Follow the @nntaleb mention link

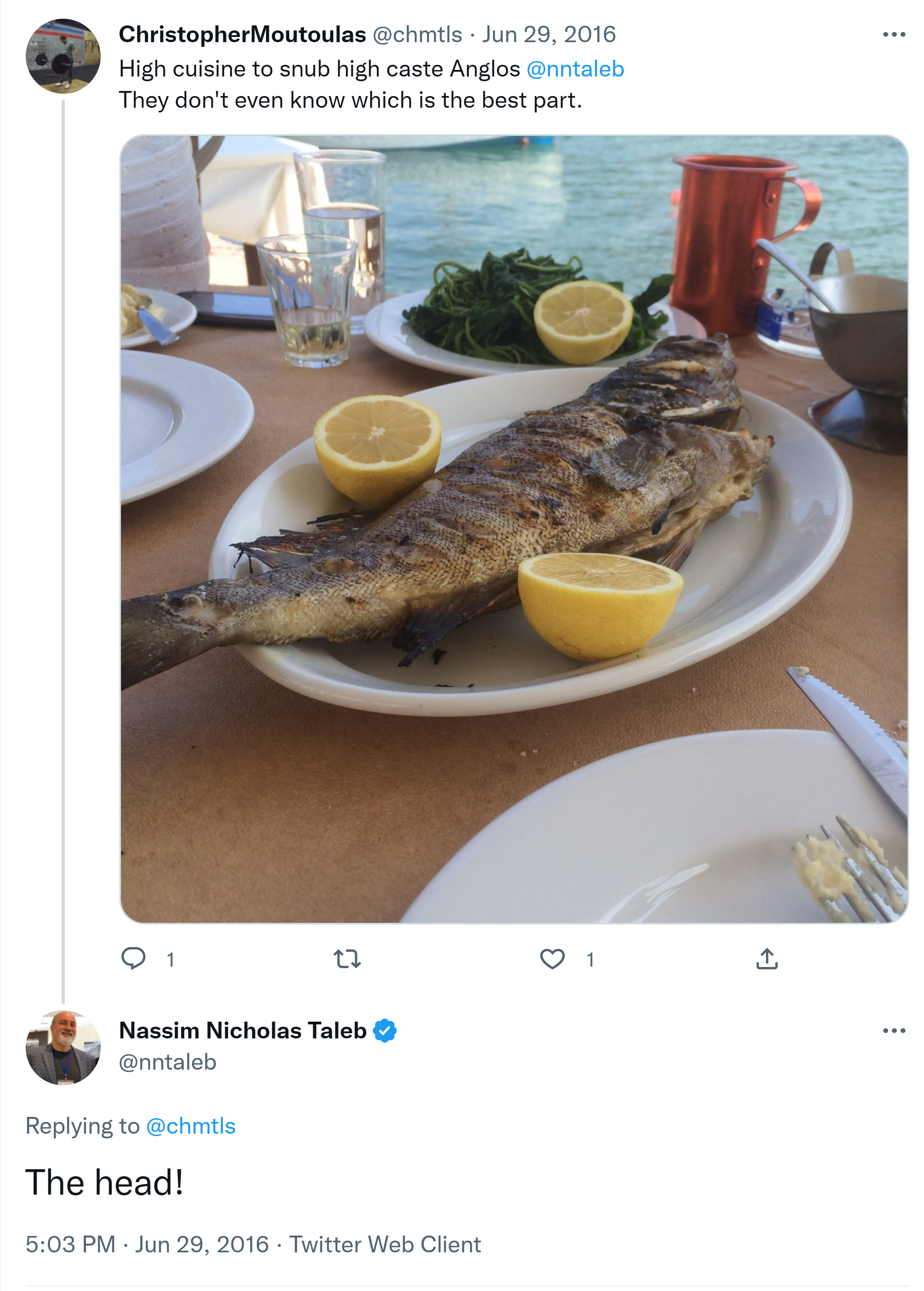[x=575, y=69]
